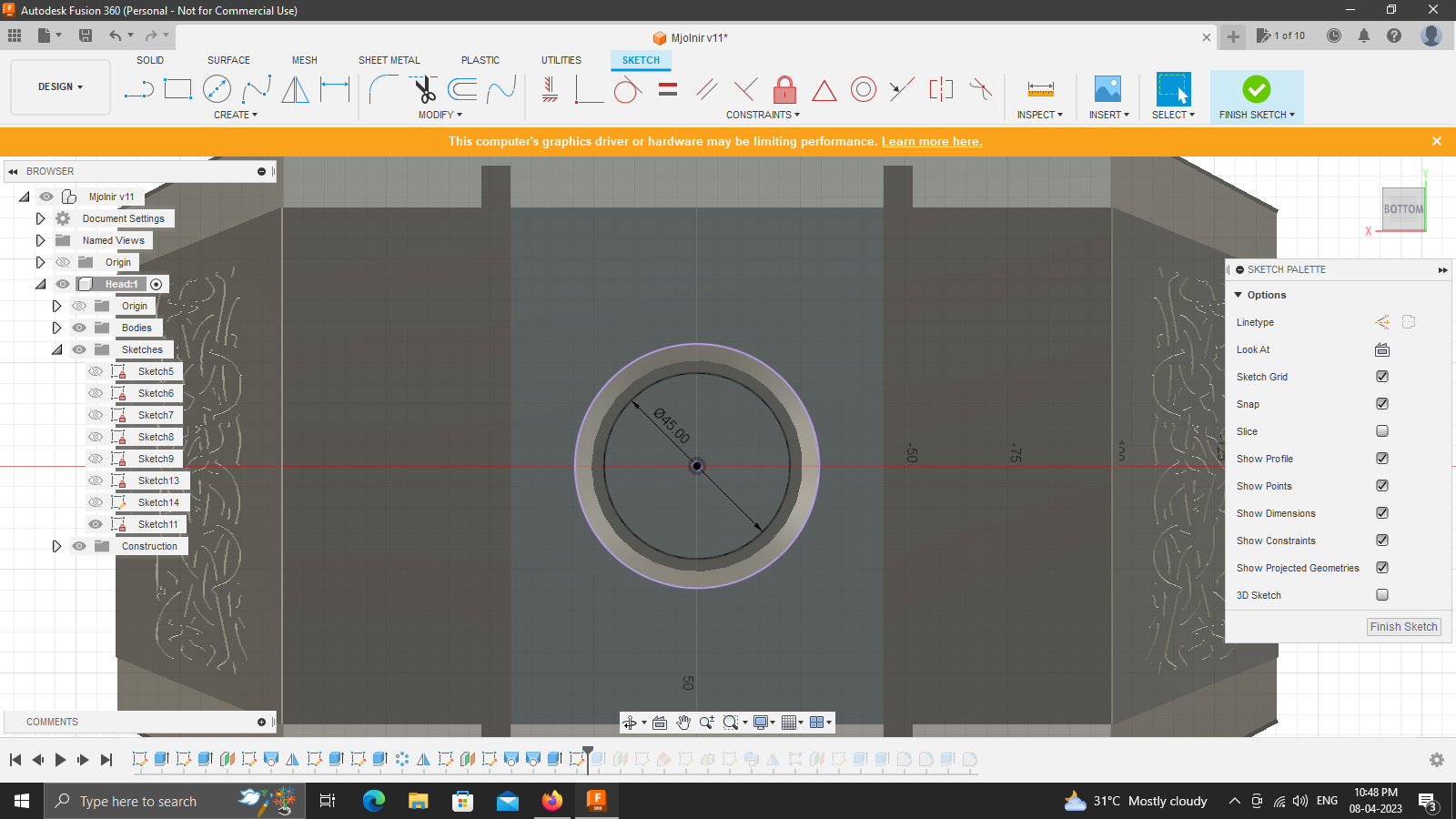1456x819 pixels.
Task: Expand the Document Settings tree node
Action: 40,217
